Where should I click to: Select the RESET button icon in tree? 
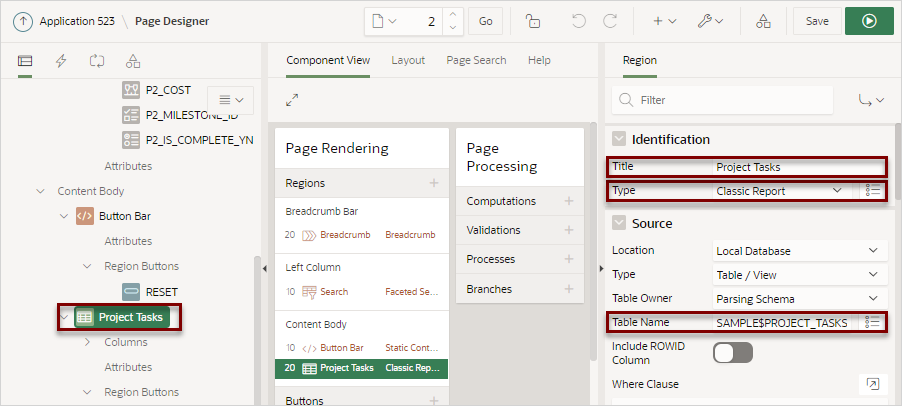[131, 292]
